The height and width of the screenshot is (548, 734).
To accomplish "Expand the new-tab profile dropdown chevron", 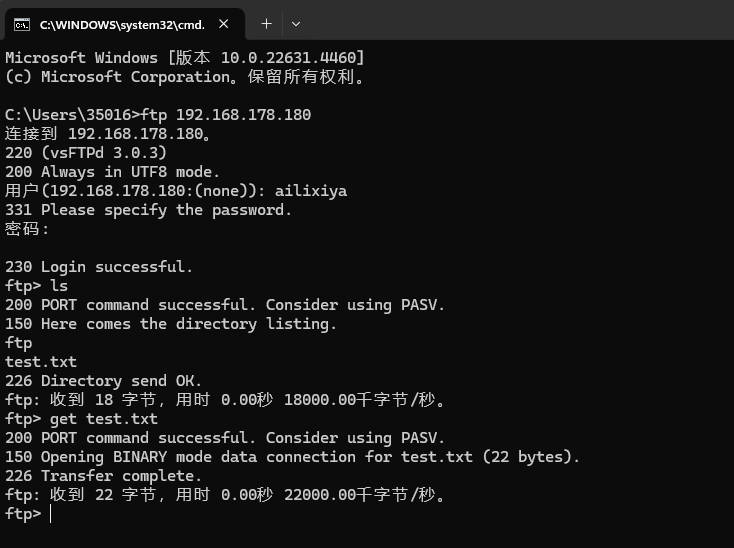I will coord(295,23).
